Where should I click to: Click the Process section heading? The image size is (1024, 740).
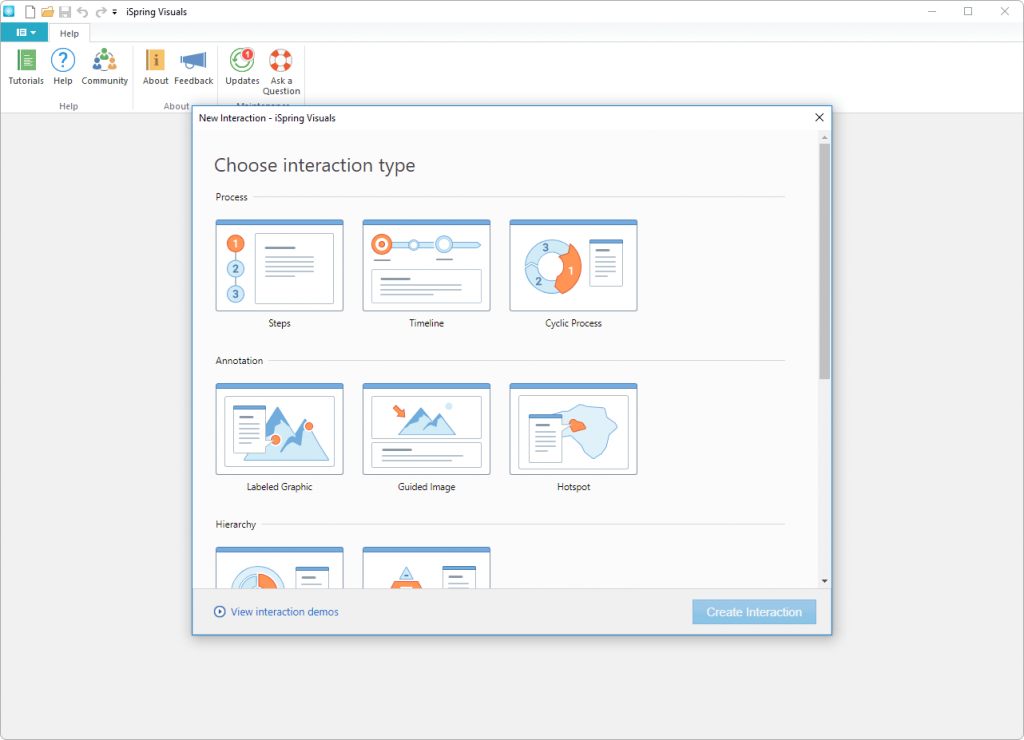(x=232, y=197)
